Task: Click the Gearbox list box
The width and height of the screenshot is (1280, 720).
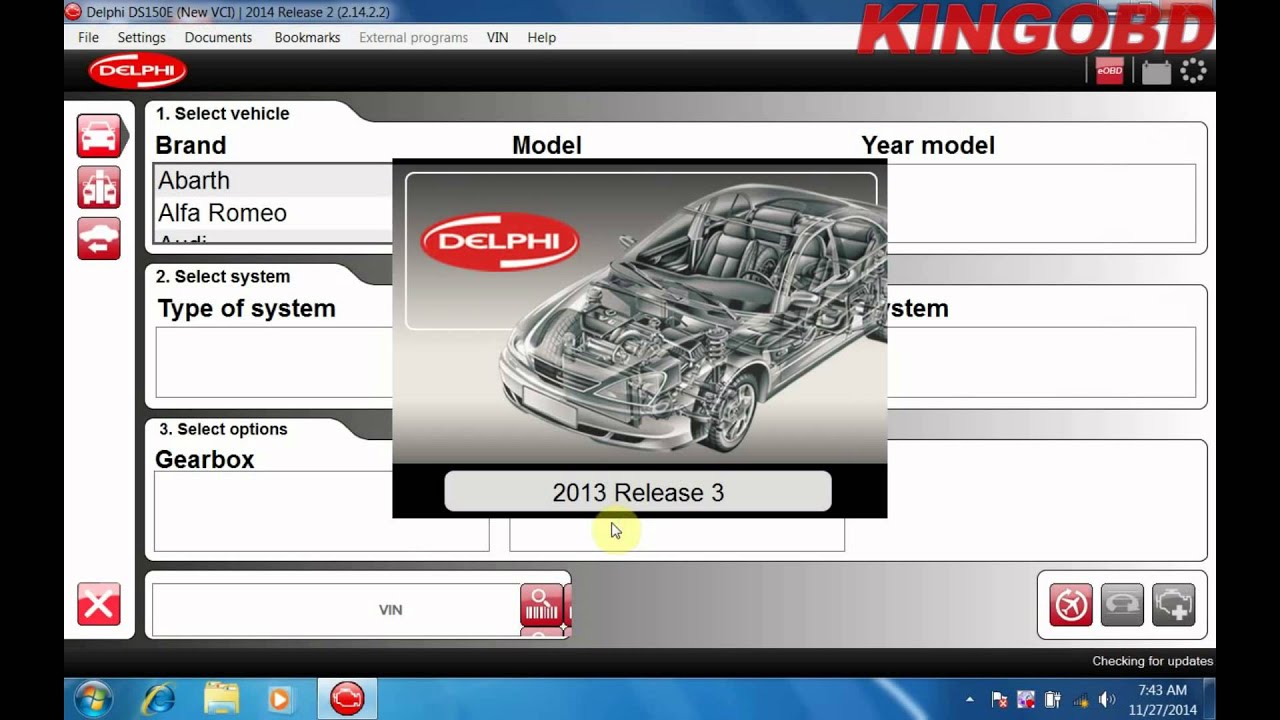Action: pyautogui.click(x=322, y=512)
